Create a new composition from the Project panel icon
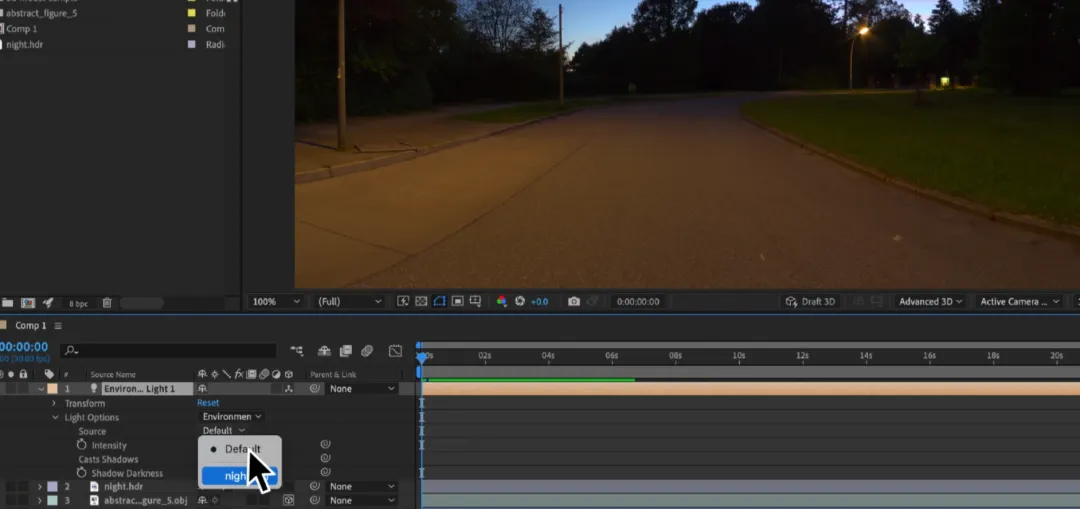Image resolution: width=1080 pixels, height=509 pixels. tap(28, 302)
